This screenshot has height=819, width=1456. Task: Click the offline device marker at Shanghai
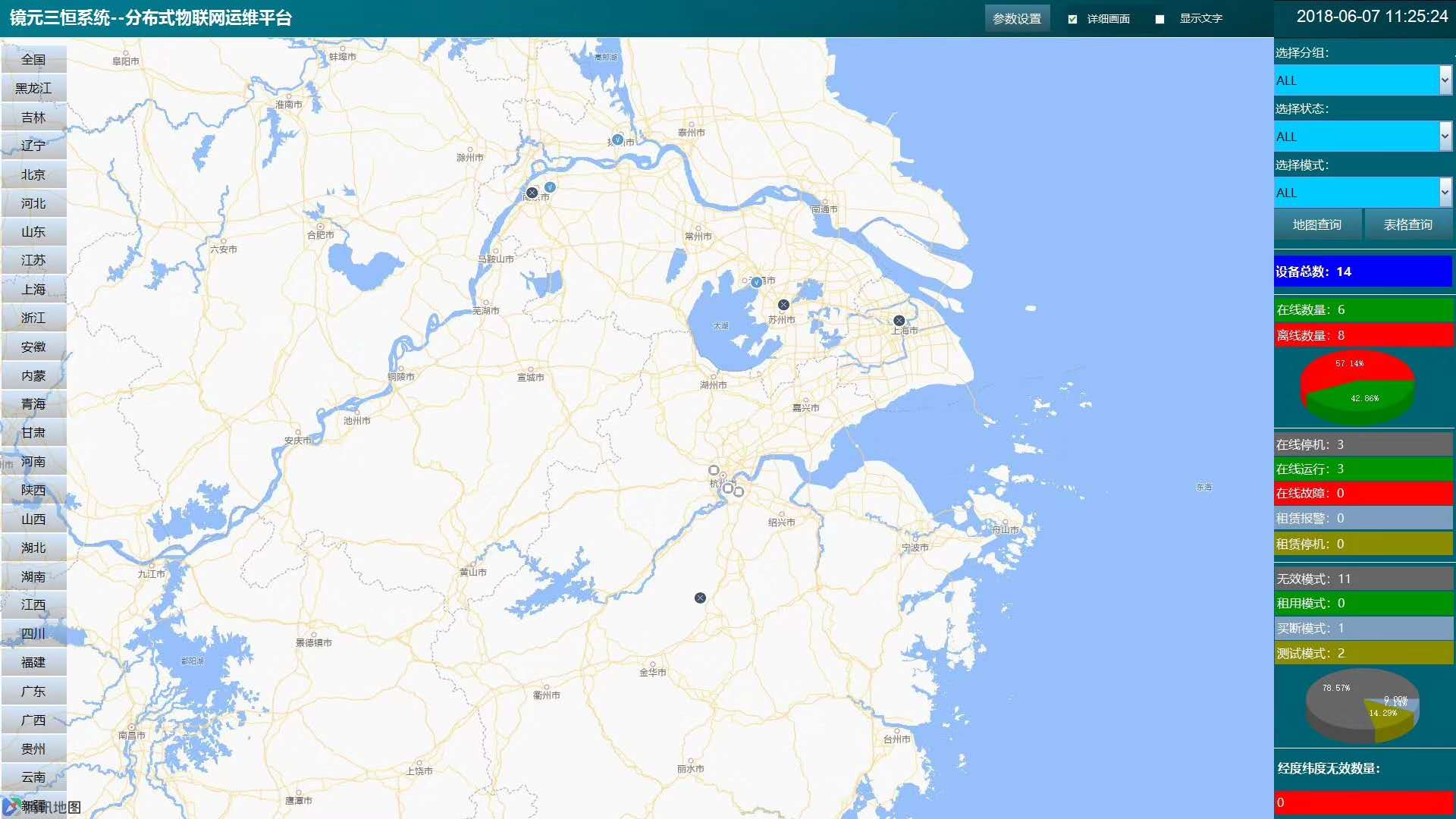(x=899, y=321)
